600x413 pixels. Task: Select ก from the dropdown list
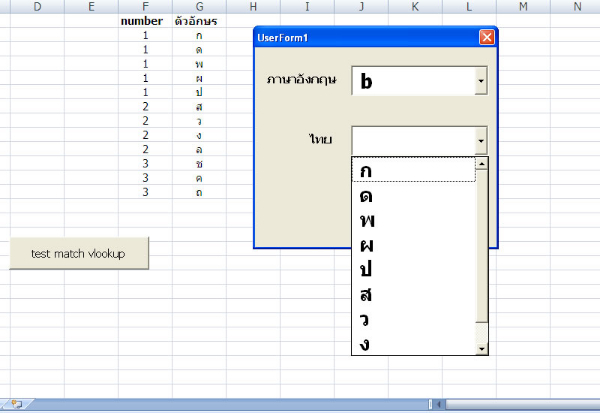point(415,170)
